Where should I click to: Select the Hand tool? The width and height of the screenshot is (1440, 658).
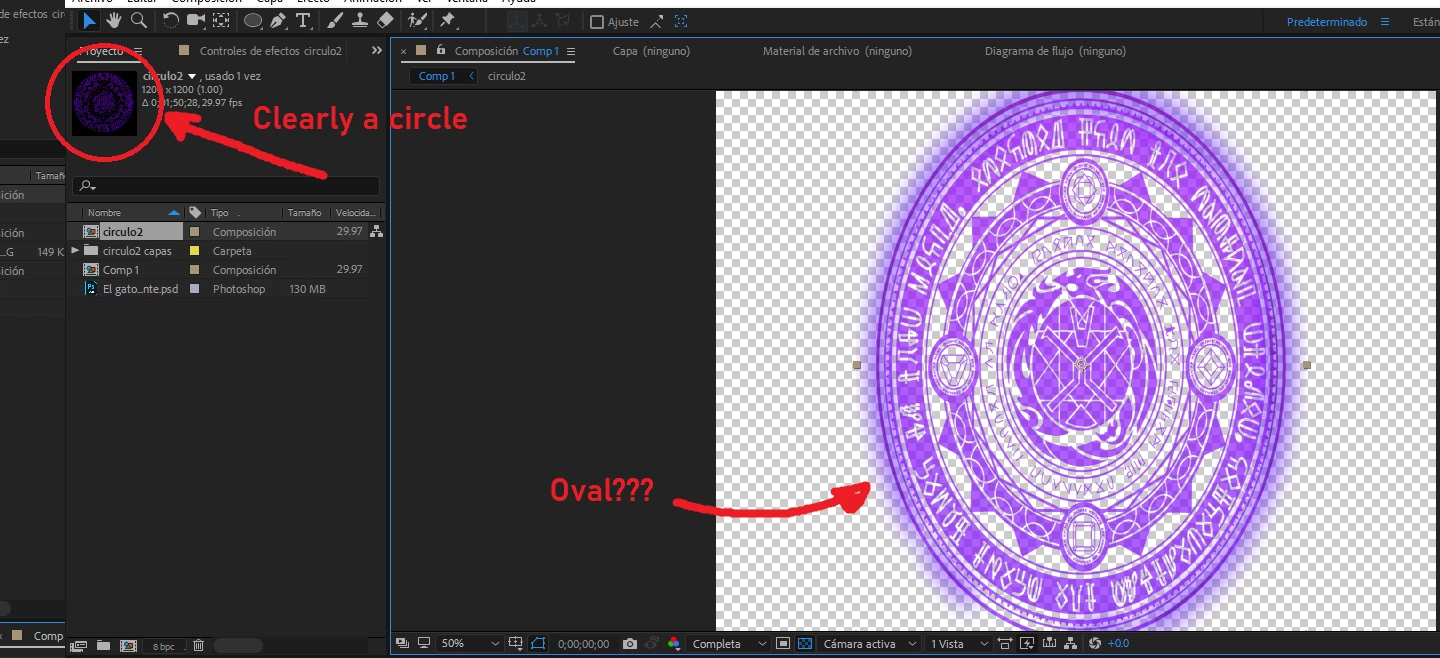[115, 20]
